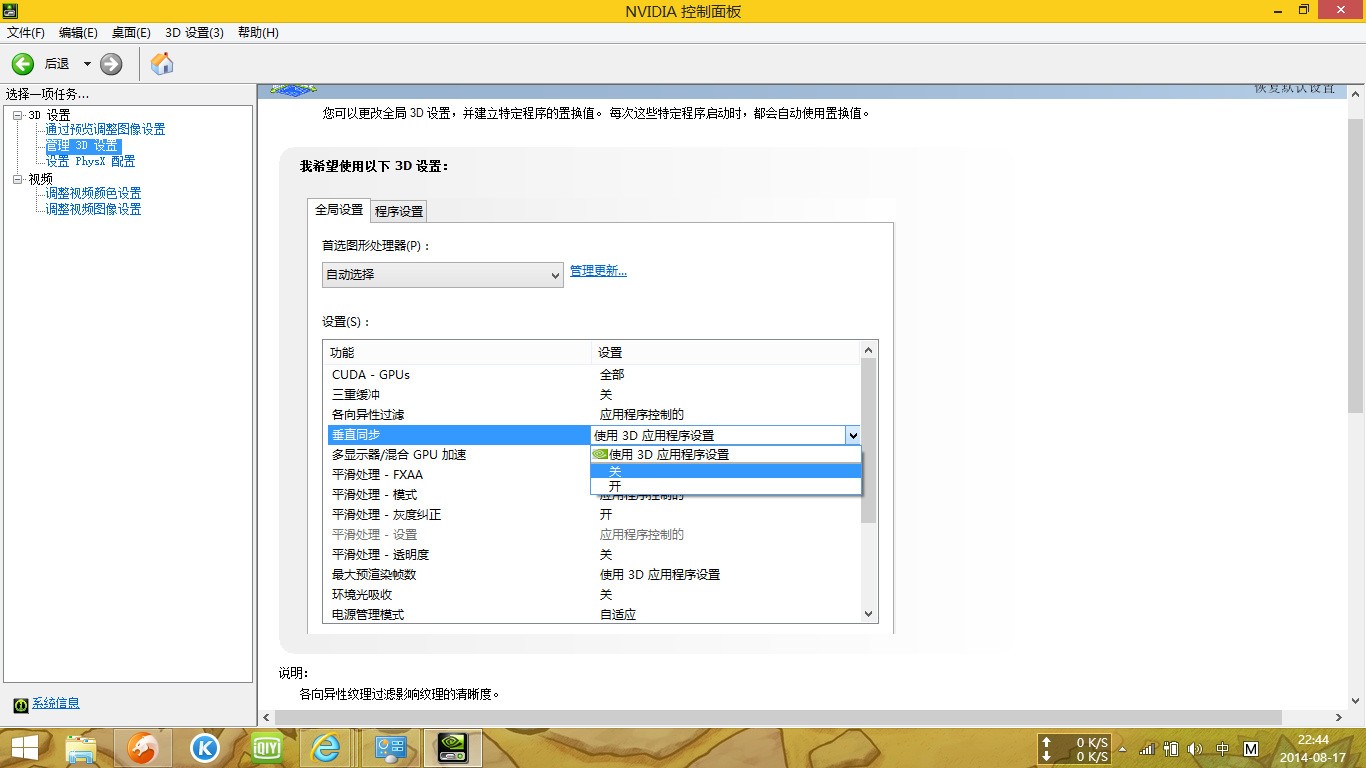Click the gray Forward arrow icon
This screenshot has height=768, width=1366.
[111, 64]
